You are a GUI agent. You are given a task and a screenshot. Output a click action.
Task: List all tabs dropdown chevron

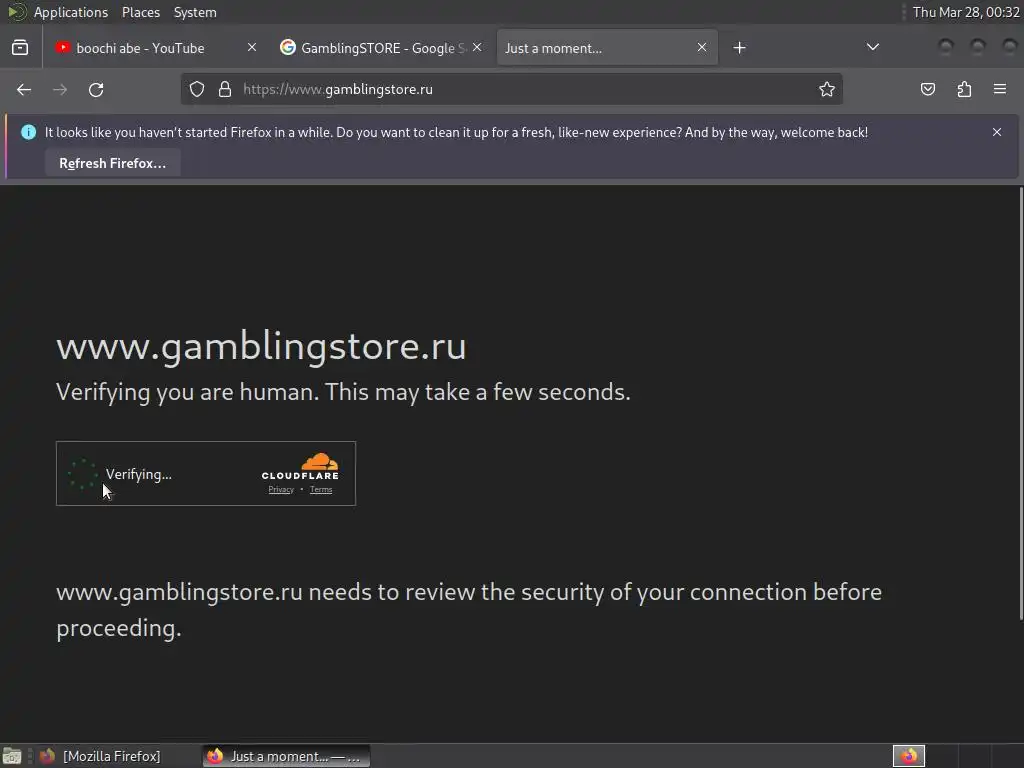tap(872, 47)
